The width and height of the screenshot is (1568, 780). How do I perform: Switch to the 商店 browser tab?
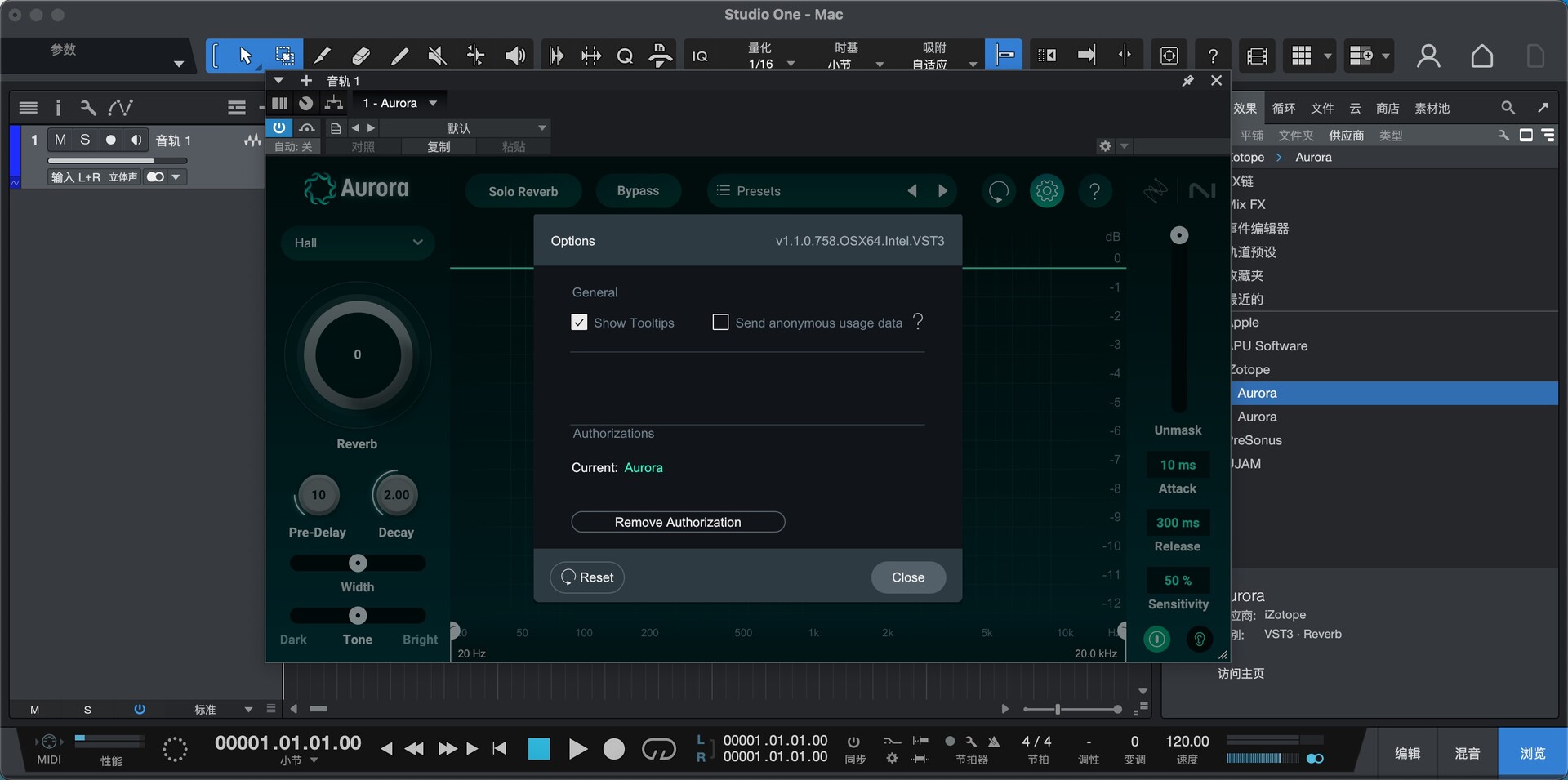click(1388, 108)
